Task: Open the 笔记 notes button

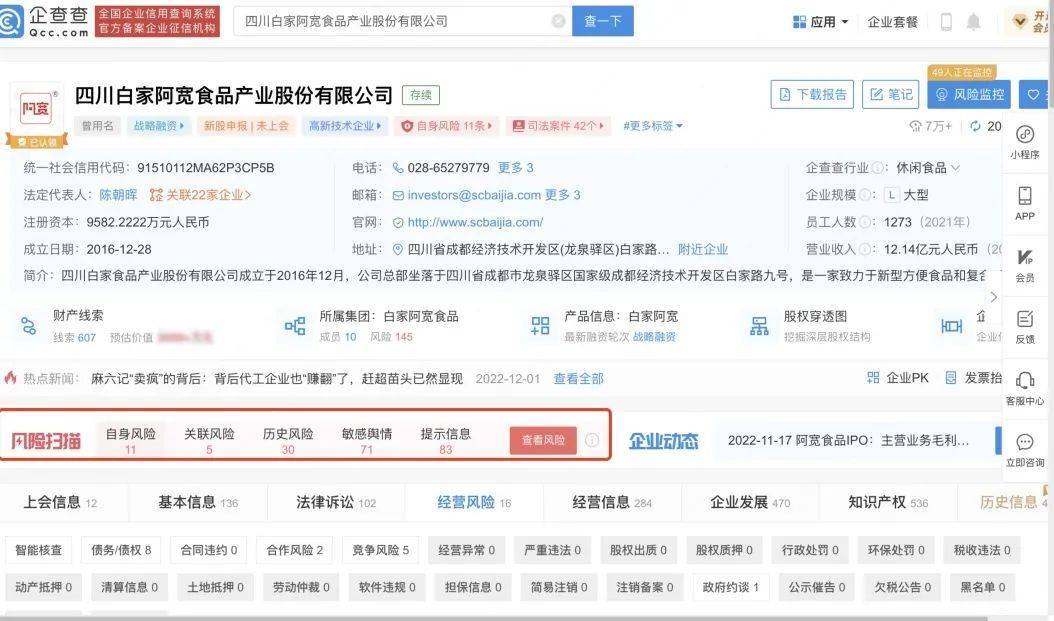Action: click(891, 95)
